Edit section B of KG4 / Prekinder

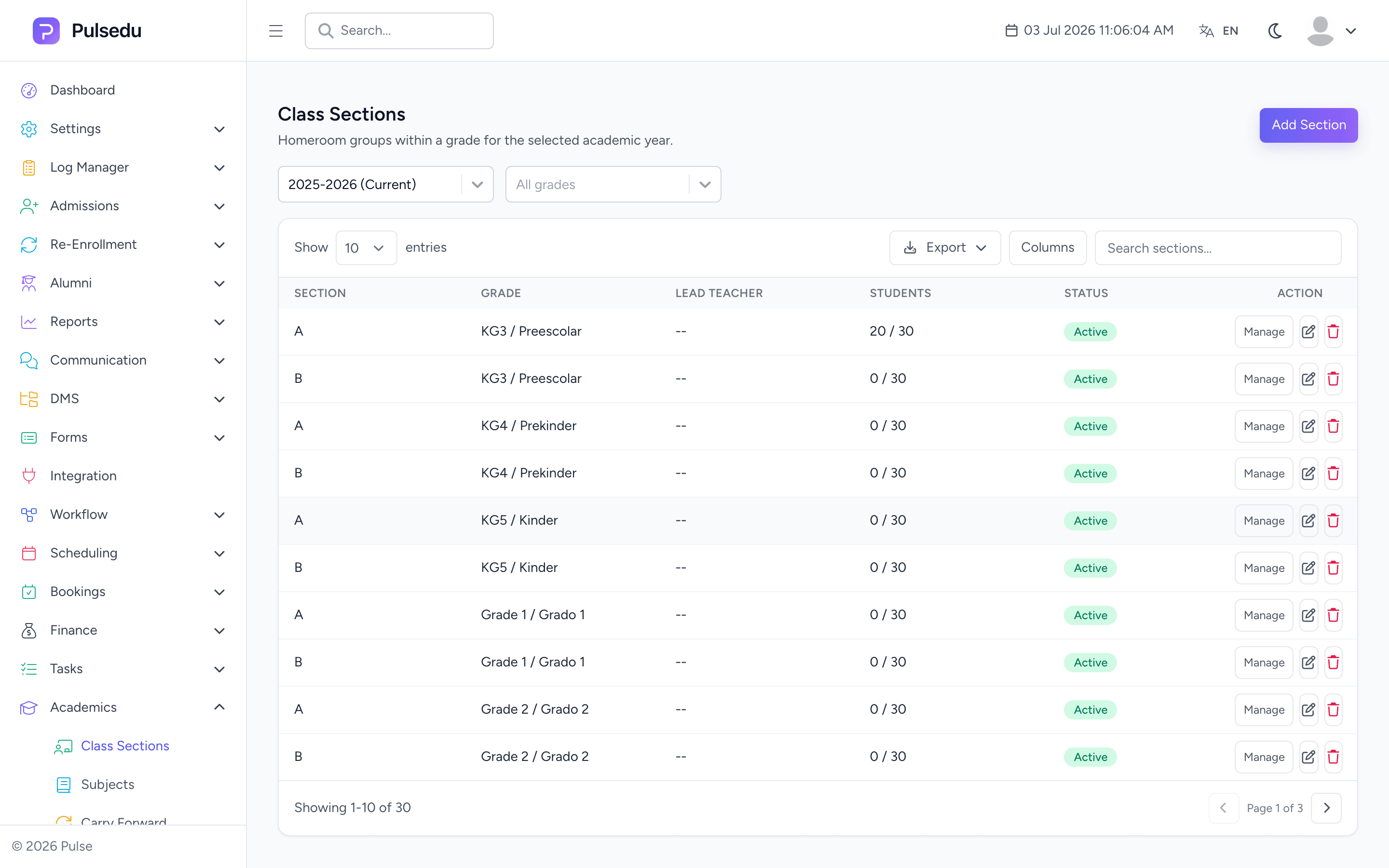click(1308, 473)
